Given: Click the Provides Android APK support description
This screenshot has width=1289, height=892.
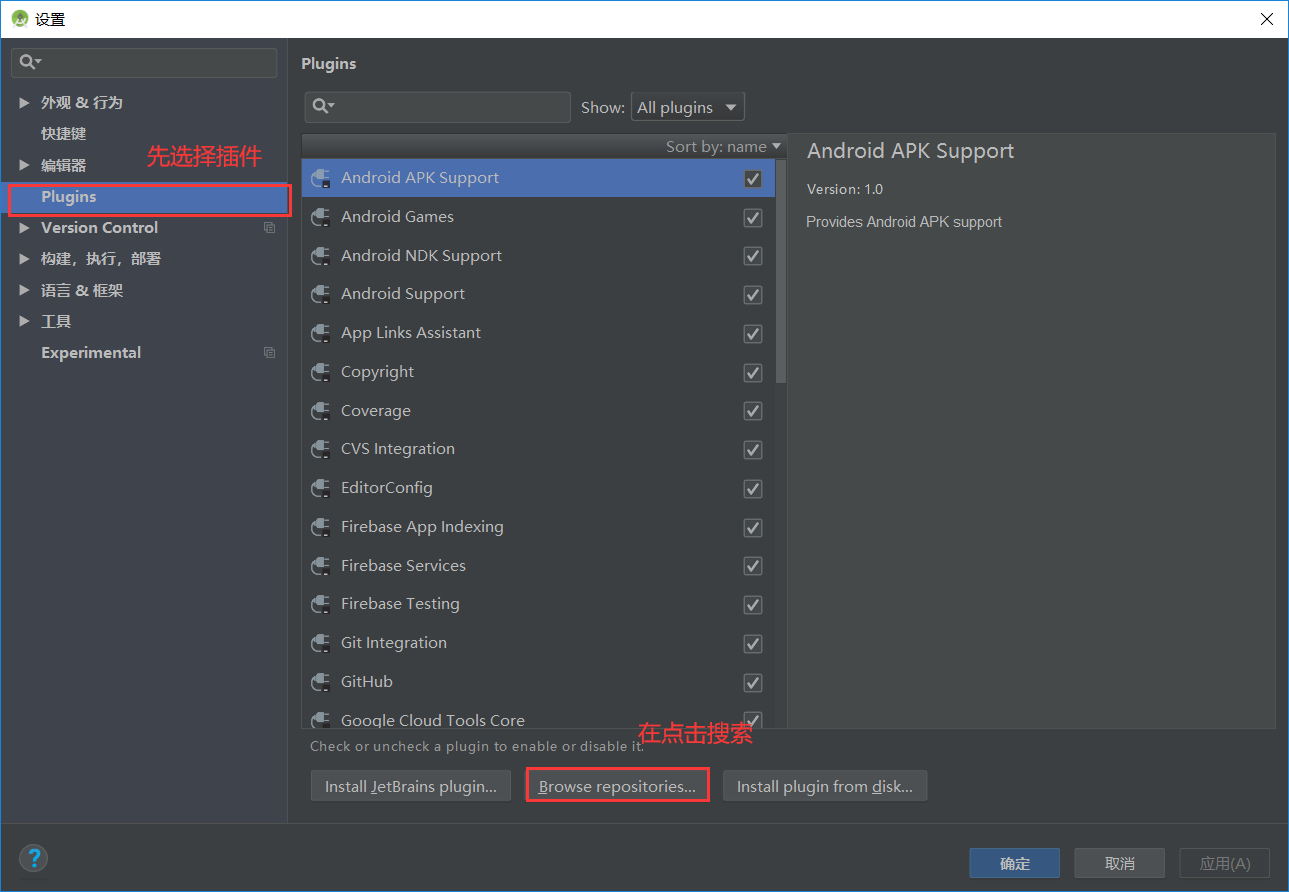Looking at the screenshot, I should pyautogui.click(x=904, y=222).
